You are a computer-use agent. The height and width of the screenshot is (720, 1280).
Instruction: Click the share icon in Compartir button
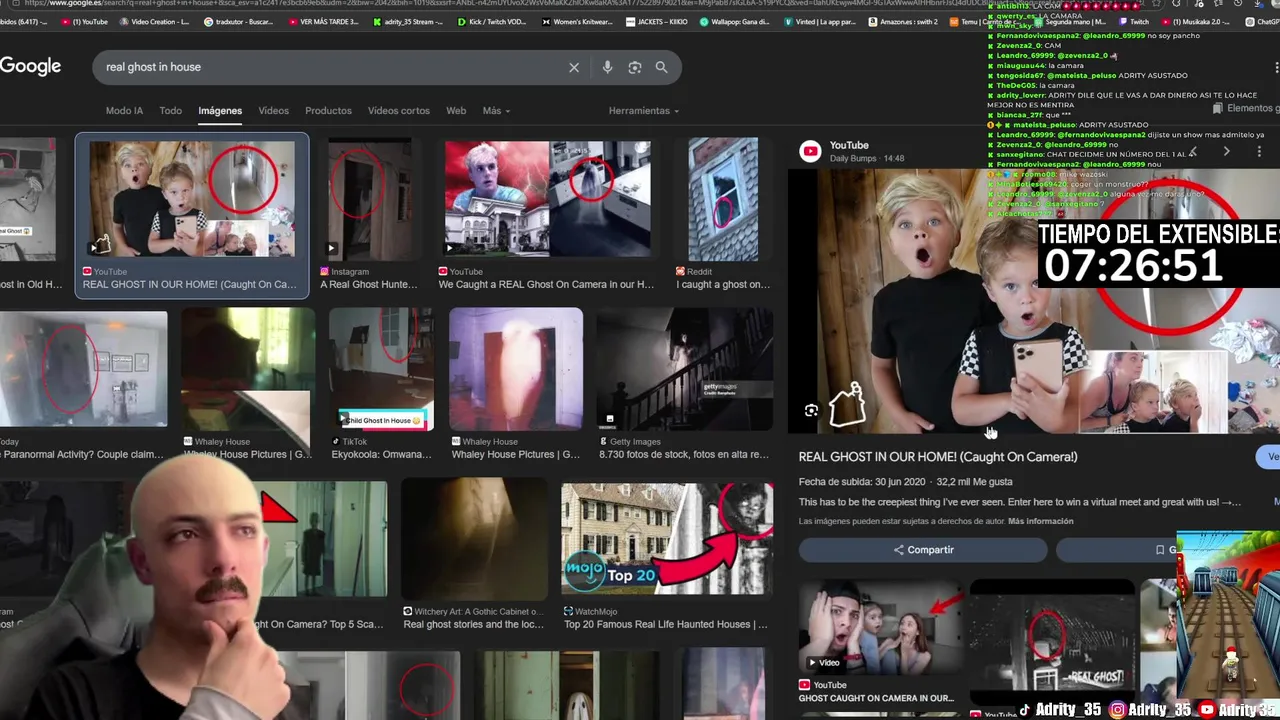pos(898,550)
